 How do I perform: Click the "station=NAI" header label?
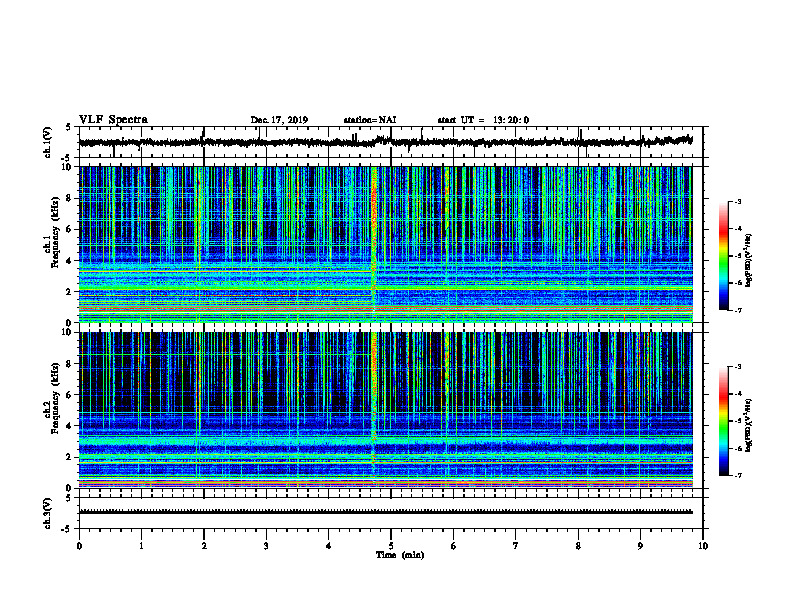370,120
